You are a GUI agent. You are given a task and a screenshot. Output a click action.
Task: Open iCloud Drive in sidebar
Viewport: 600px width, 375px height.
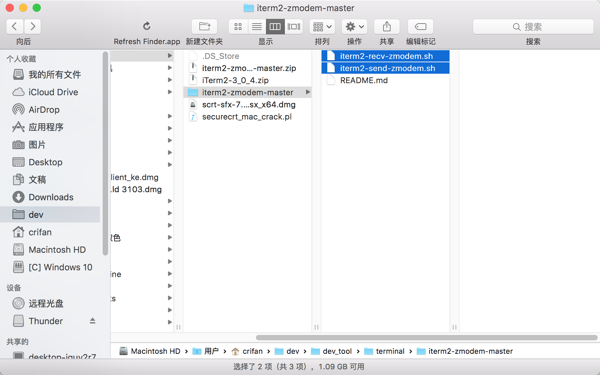pos(51,92)
